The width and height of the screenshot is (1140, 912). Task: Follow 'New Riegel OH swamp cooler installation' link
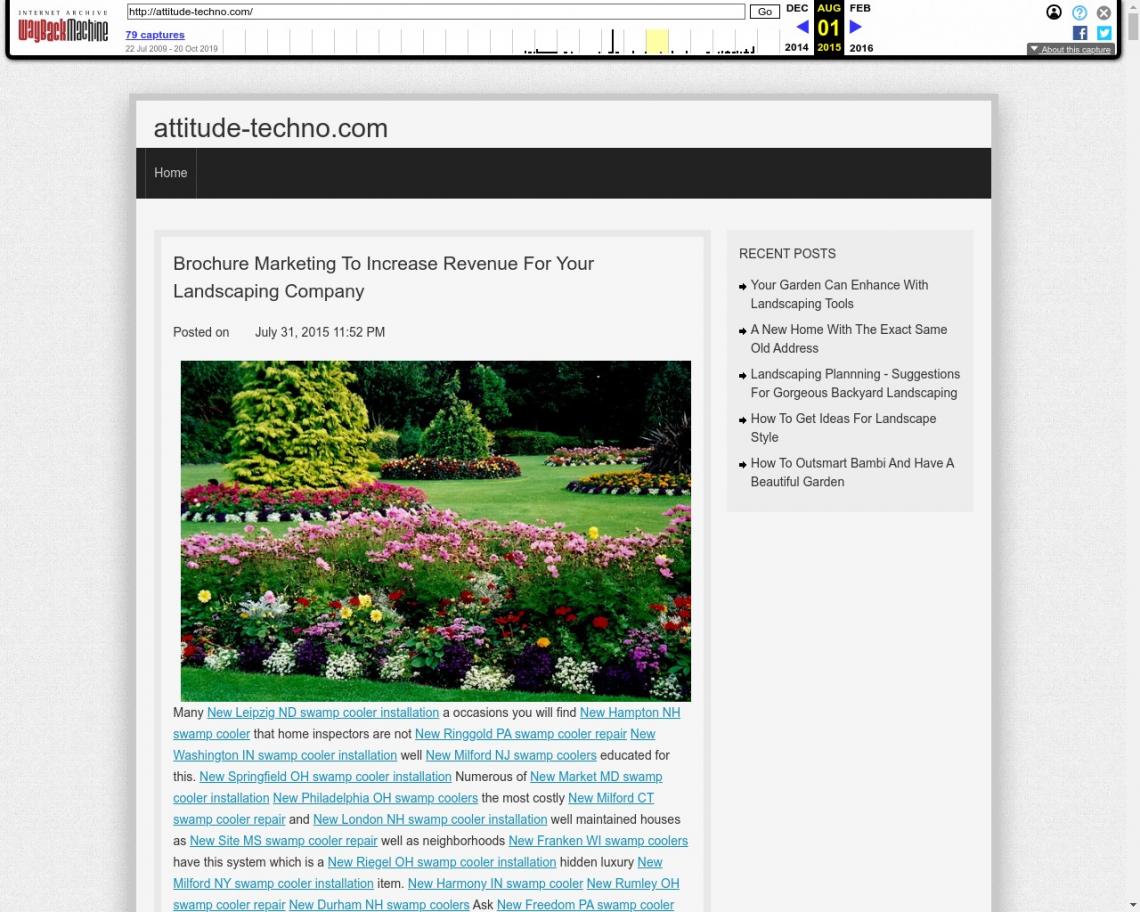coord(441,862)
